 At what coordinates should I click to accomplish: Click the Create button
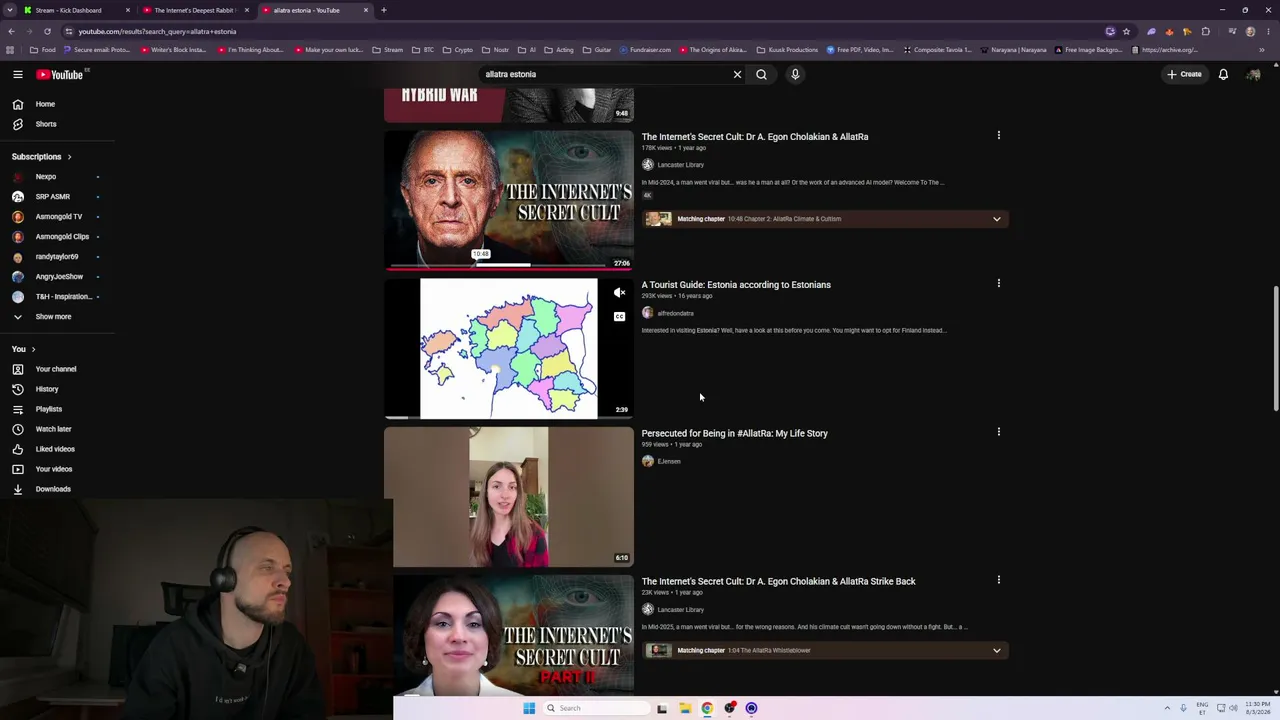tap(1184, 74)
